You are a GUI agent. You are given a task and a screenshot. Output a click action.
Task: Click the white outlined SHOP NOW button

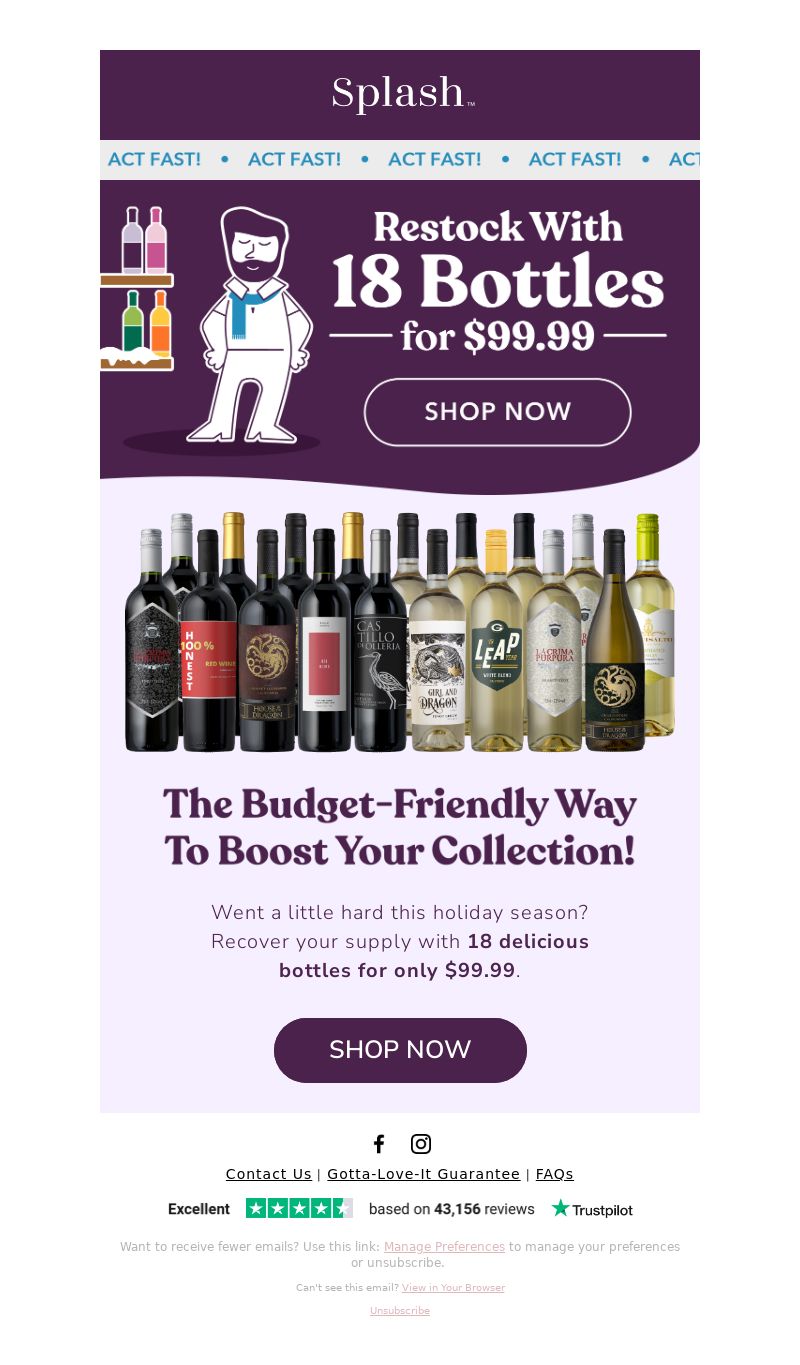point(497,412)
